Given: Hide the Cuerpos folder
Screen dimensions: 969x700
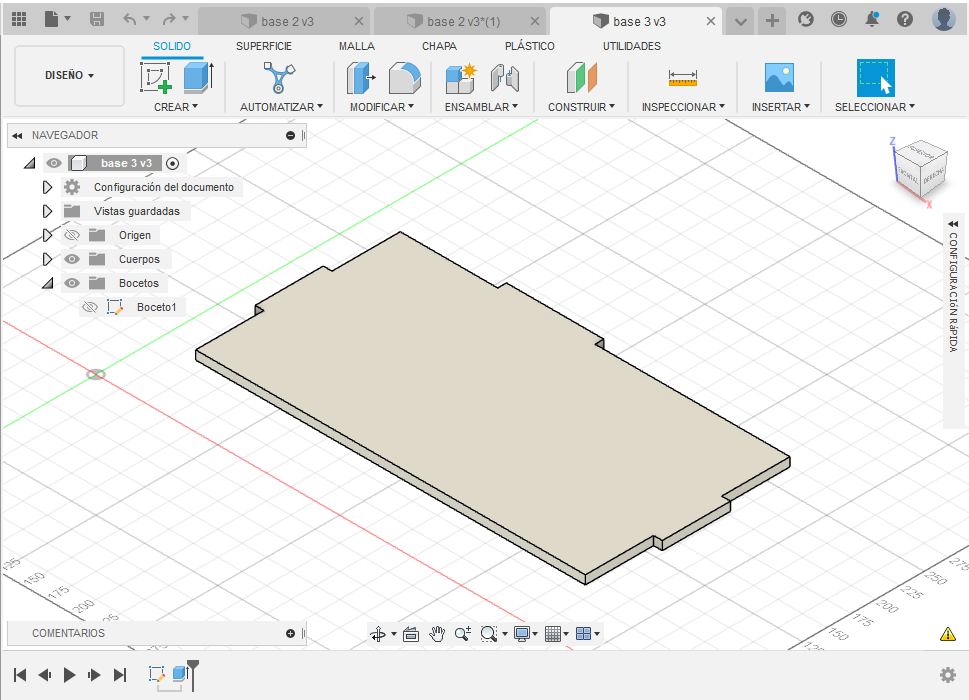Looking at the screenshot, I should [72, 259].
